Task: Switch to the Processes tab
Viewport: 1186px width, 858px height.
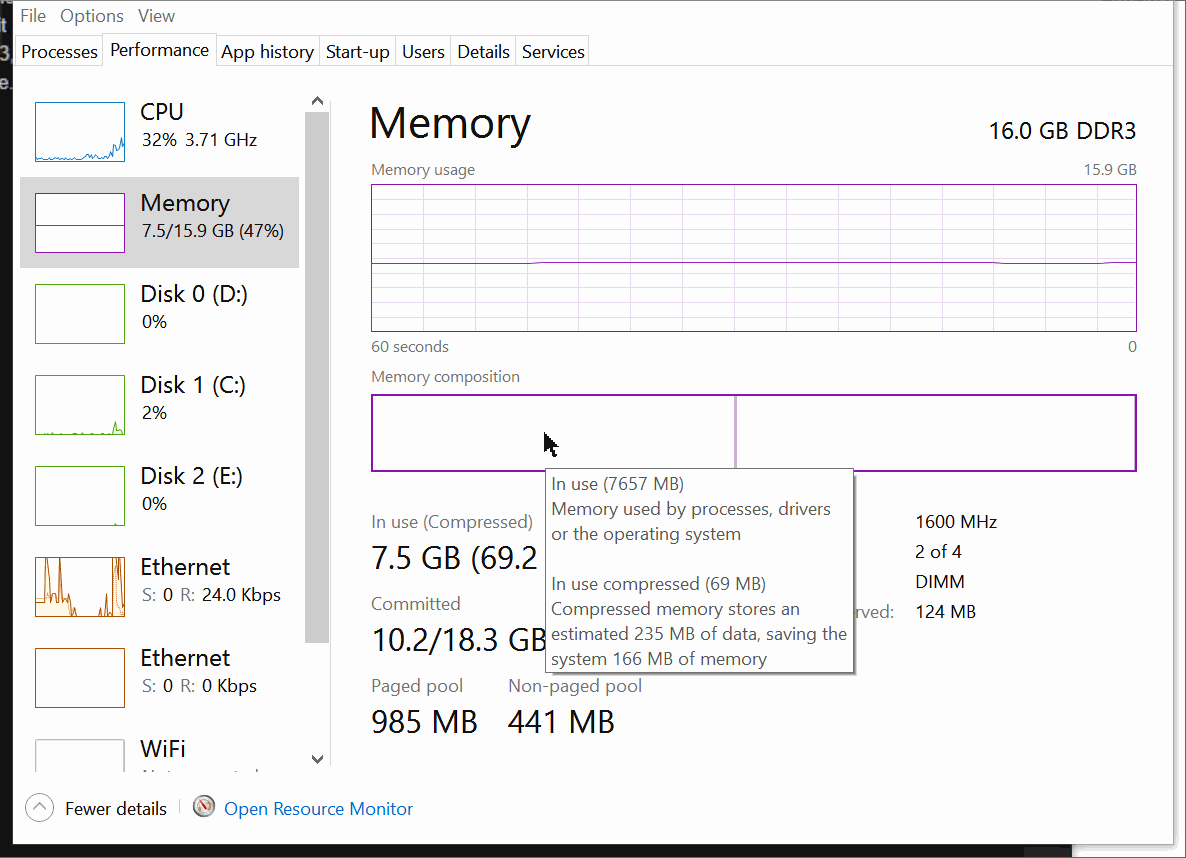Action: [x=58, y=51]
